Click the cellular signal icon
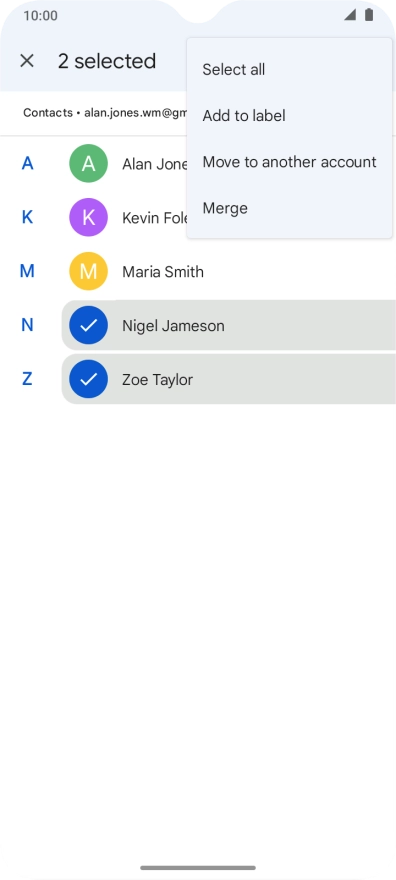 click(x=349, y=15)
